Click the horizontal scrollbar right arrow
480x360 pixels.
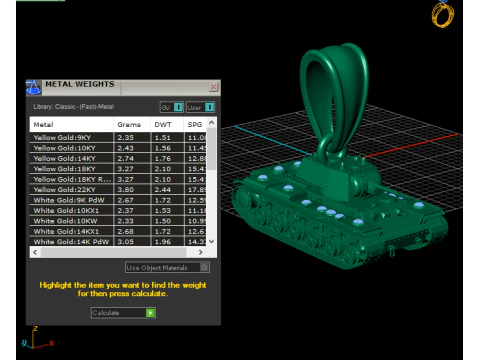pos(200,252)
